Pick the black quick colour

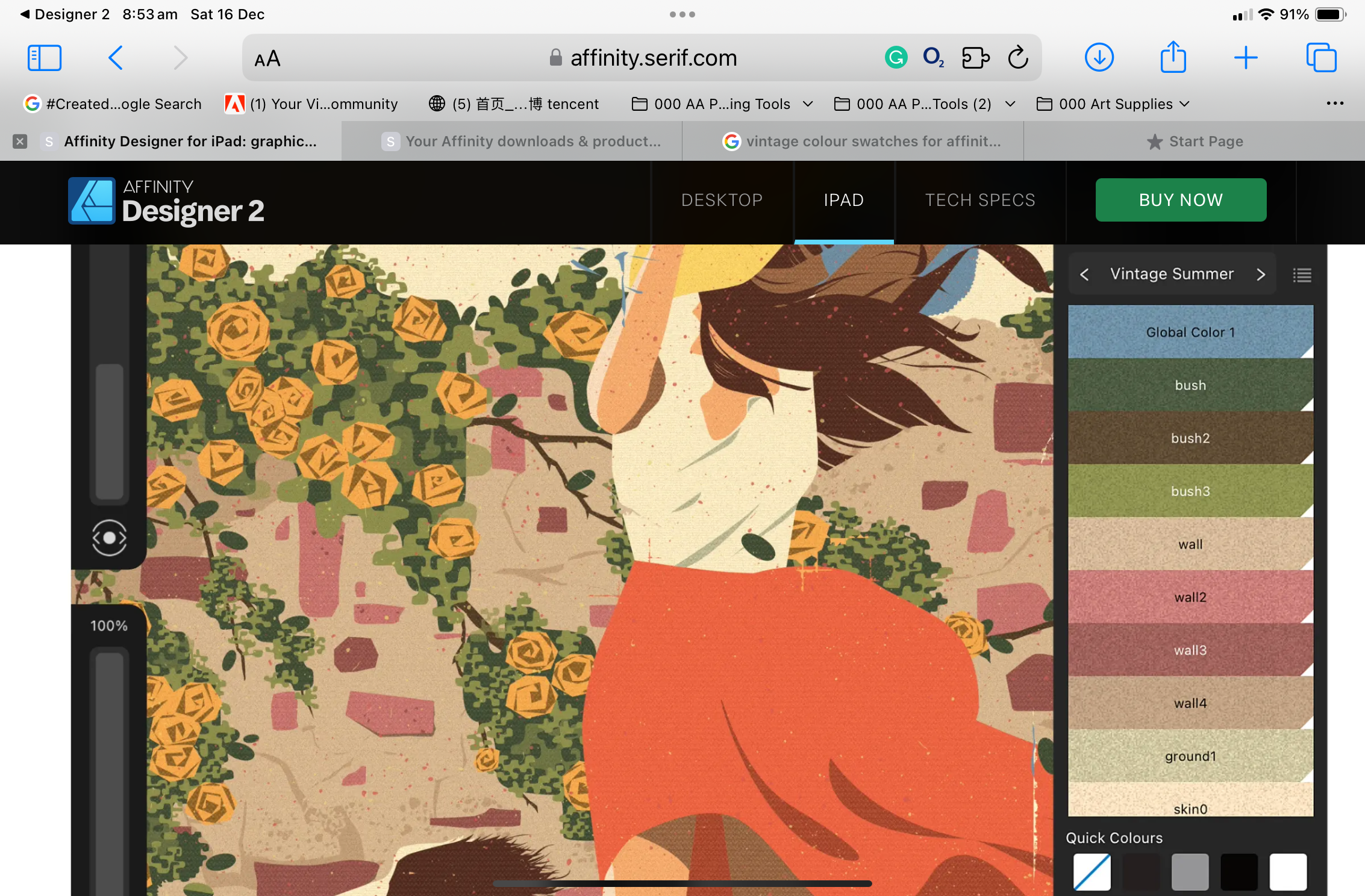click(1239, 872)
